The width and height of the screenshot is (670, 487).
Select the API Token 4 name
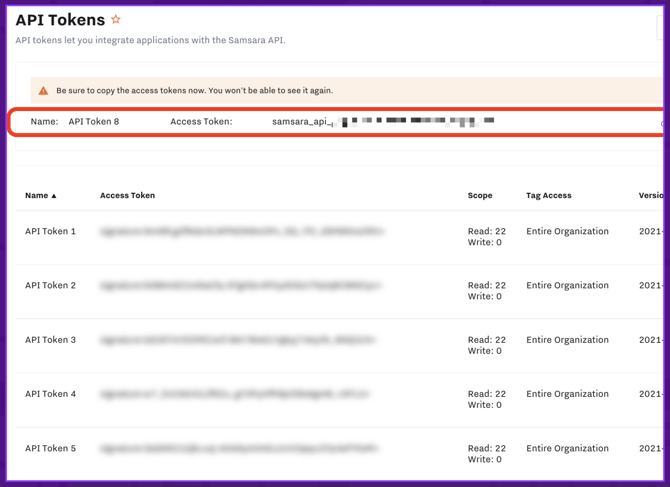coord(50,394)
